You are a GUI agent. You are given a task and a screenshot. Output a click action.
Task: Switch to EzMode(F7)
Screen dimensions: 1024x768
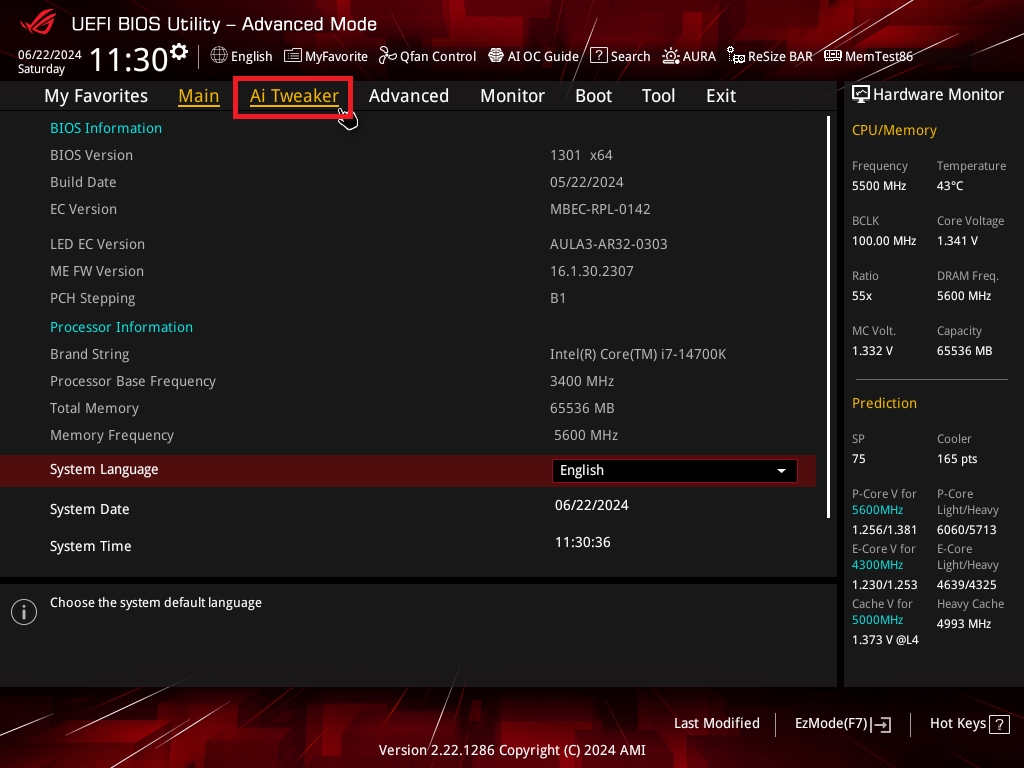(842, 724)
